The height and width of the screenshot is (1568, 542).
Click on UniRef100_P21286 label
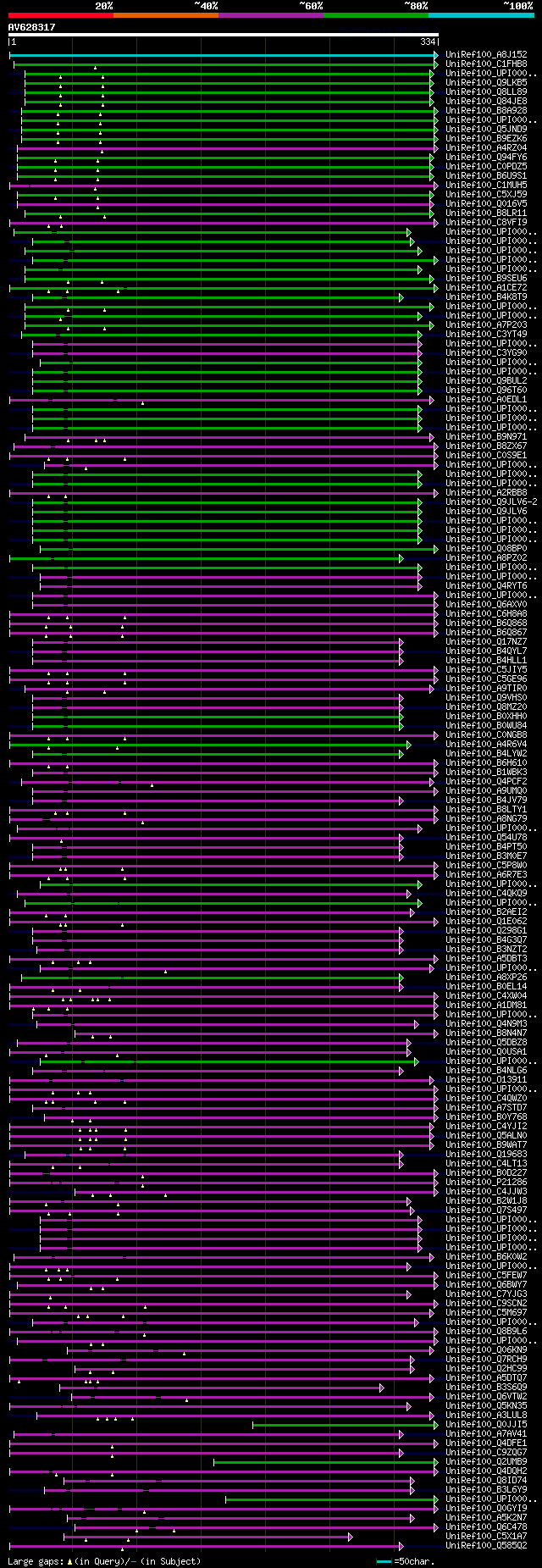[x=486, y=1182]
